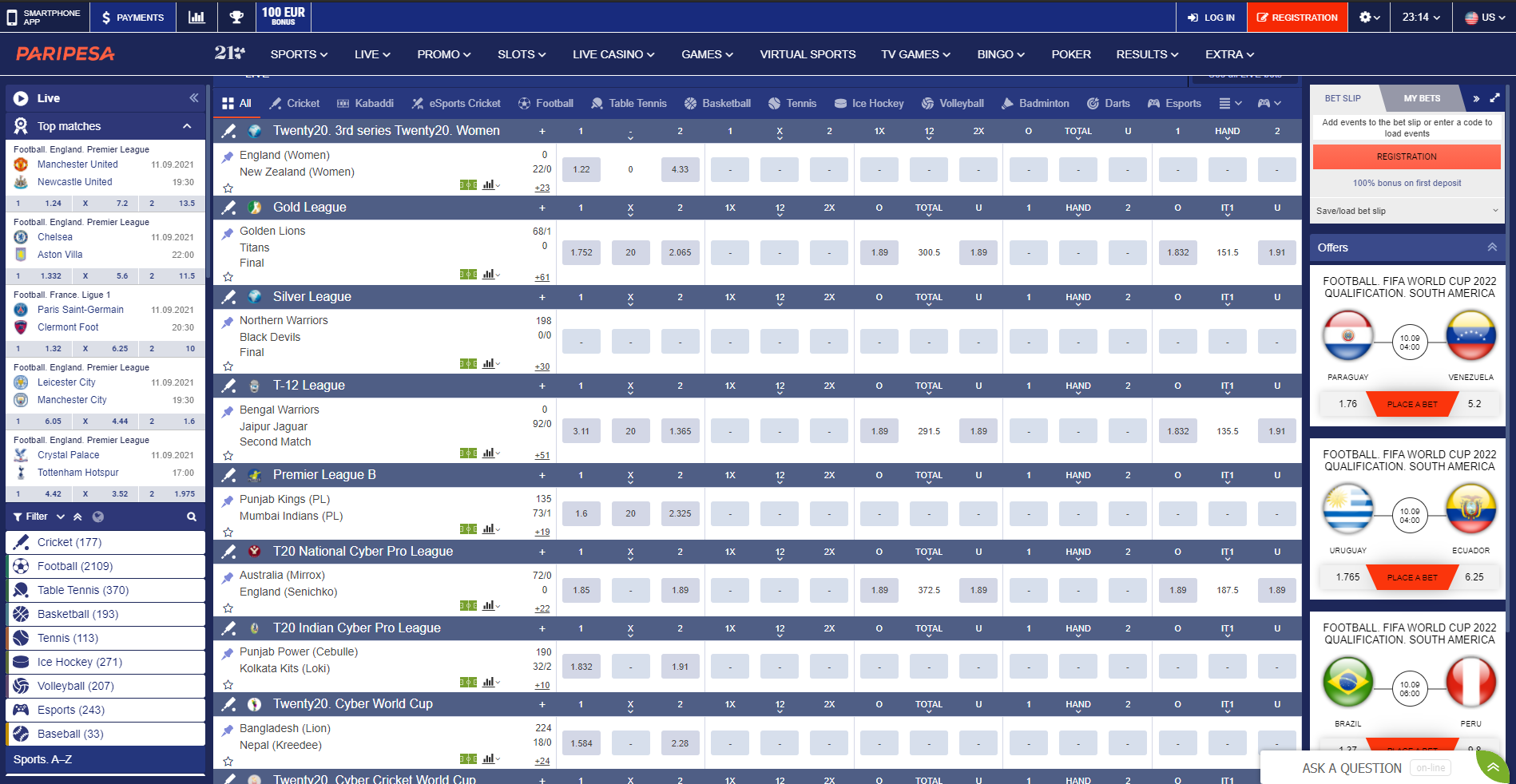Collapse the Offers panel

[1492, 247]
